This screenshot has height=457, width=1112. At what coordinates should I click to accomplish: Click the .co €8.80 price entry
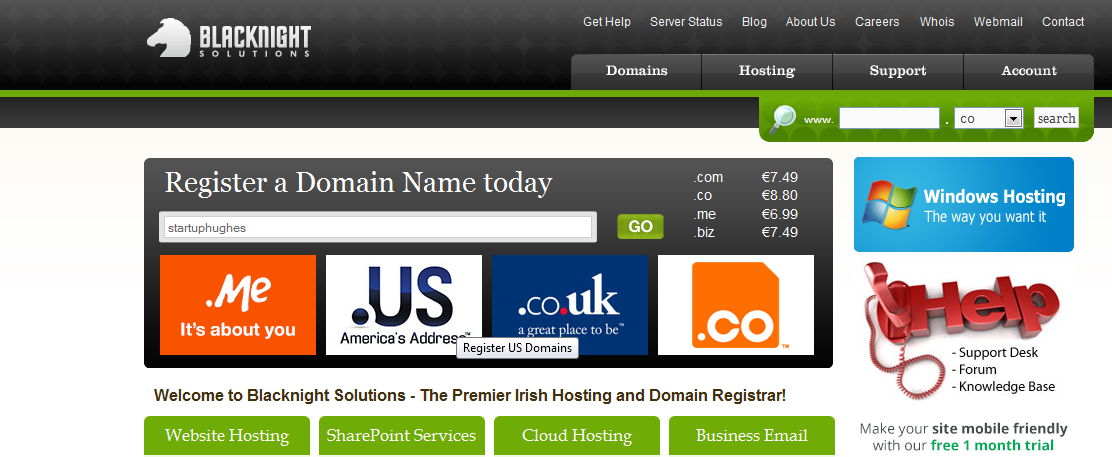click(x=745, y=195)
